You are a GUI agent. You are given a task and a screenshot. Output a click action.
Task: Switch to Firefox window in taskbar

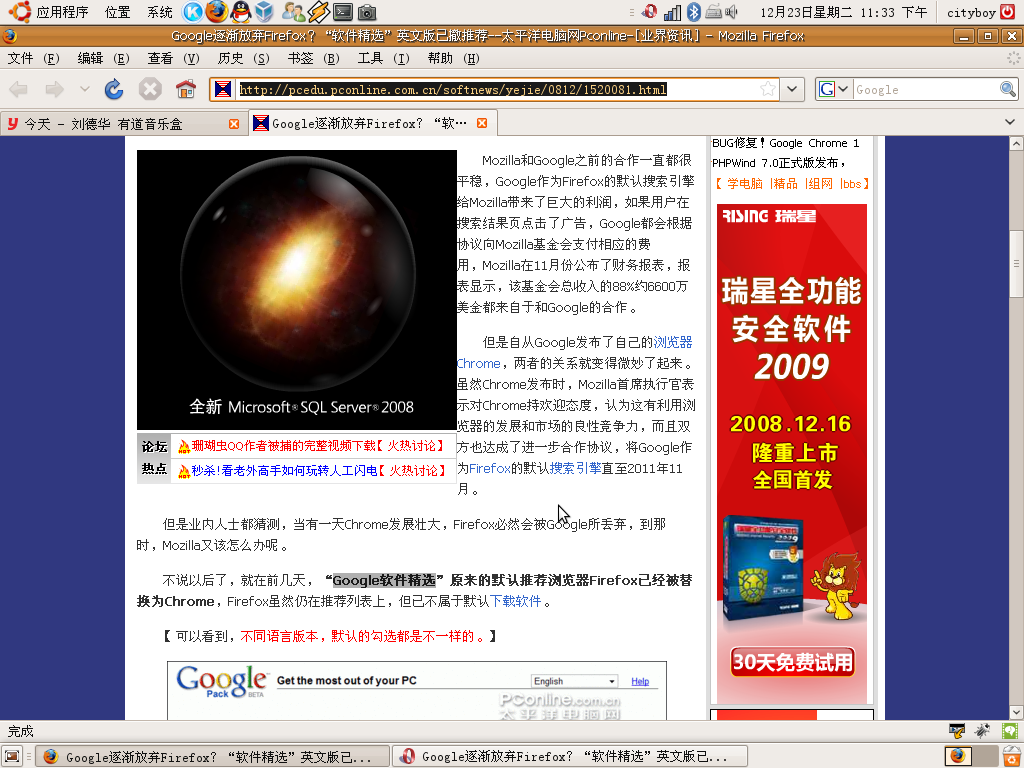[212, 757]
